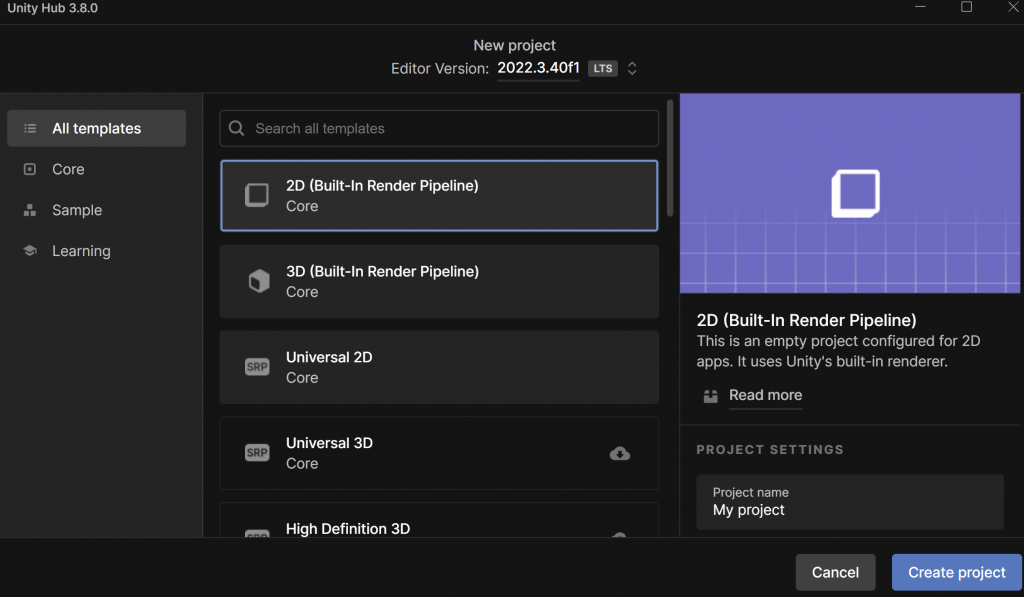Click the Read more package icon
This screenshot has width=1024, height=597.
point(711,396)
